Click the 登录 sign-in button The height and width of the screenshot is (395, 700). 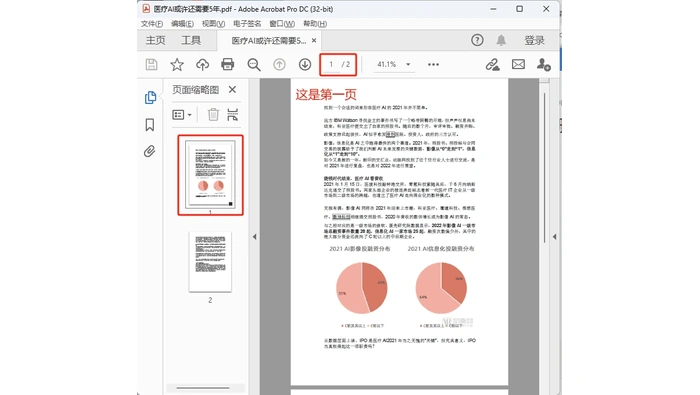pyautogui.click(x=534, y=41)
